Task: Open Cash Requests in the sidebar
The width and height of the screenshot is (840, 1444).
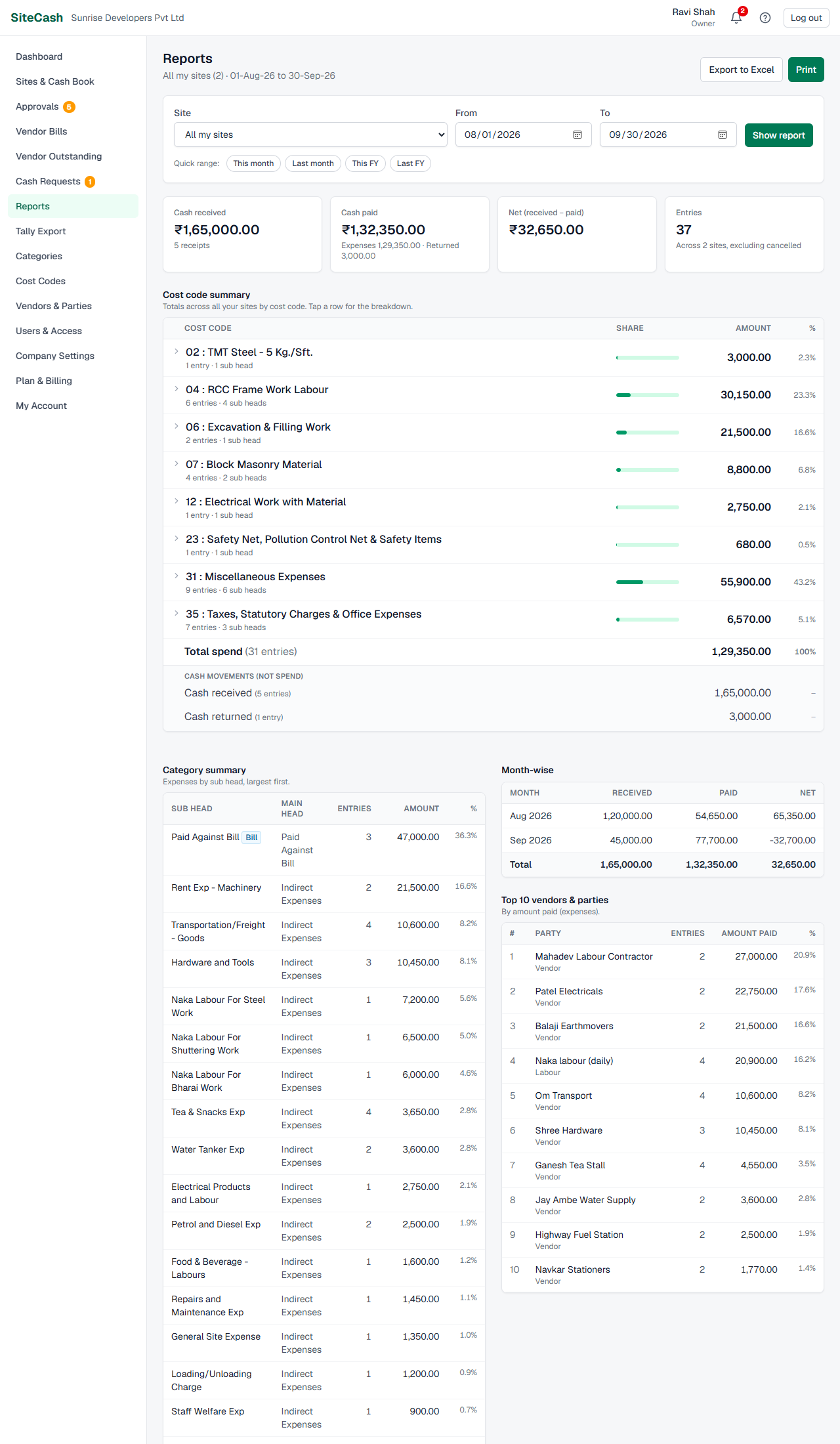Action: point(73,181)
